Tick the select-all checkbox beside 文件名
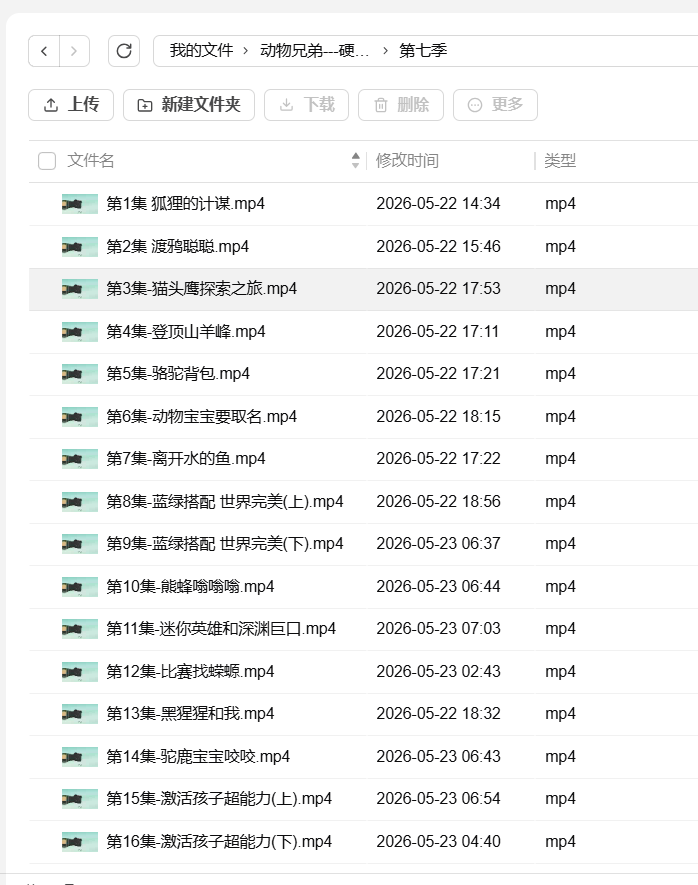This screenshot has width=698, height=885. pyautogui.click(x=47, y=161)
